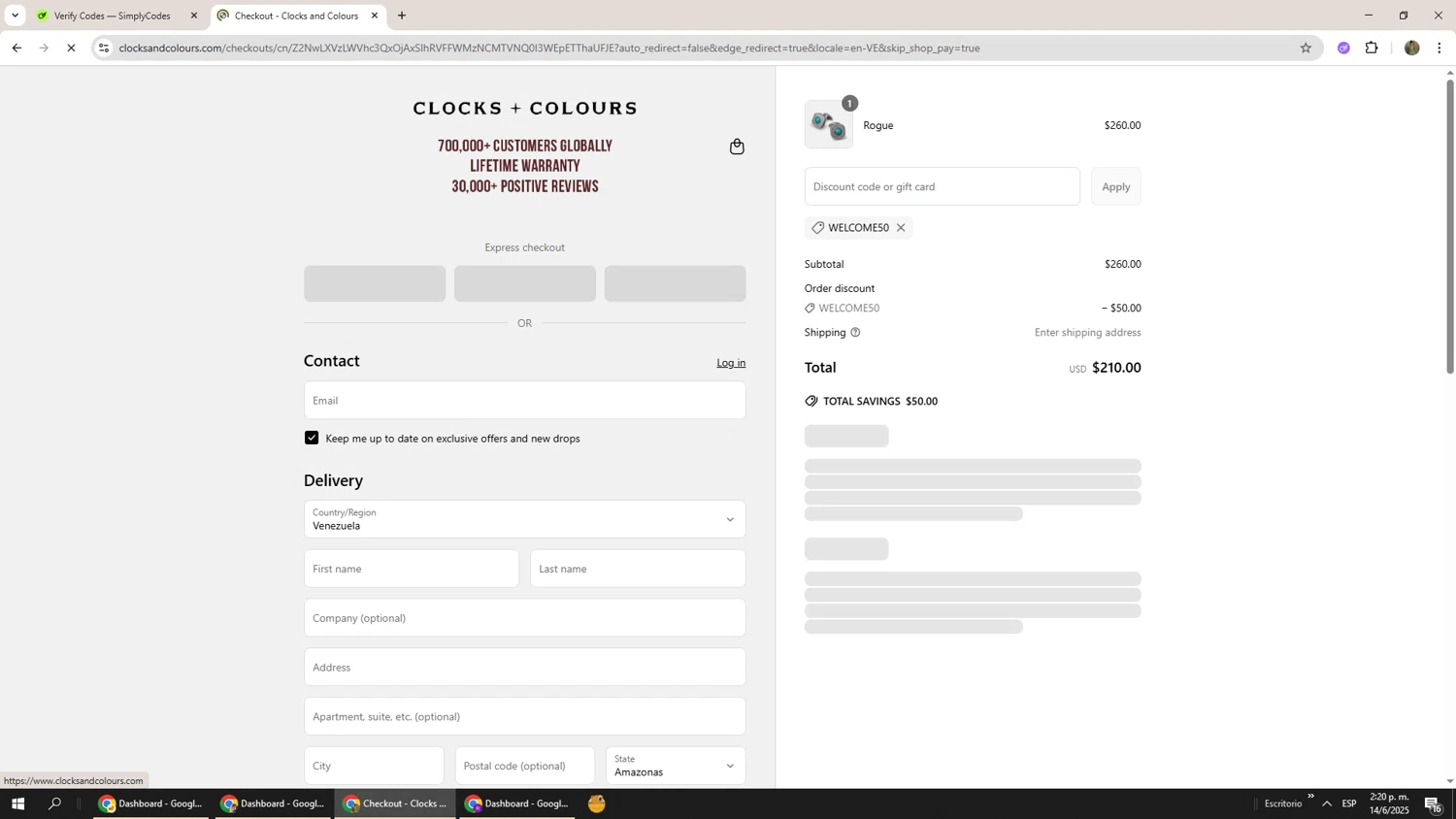Click the Clocks + Colours logo
The height and width of the screenshot is (819, 1456).
(525, 108)
